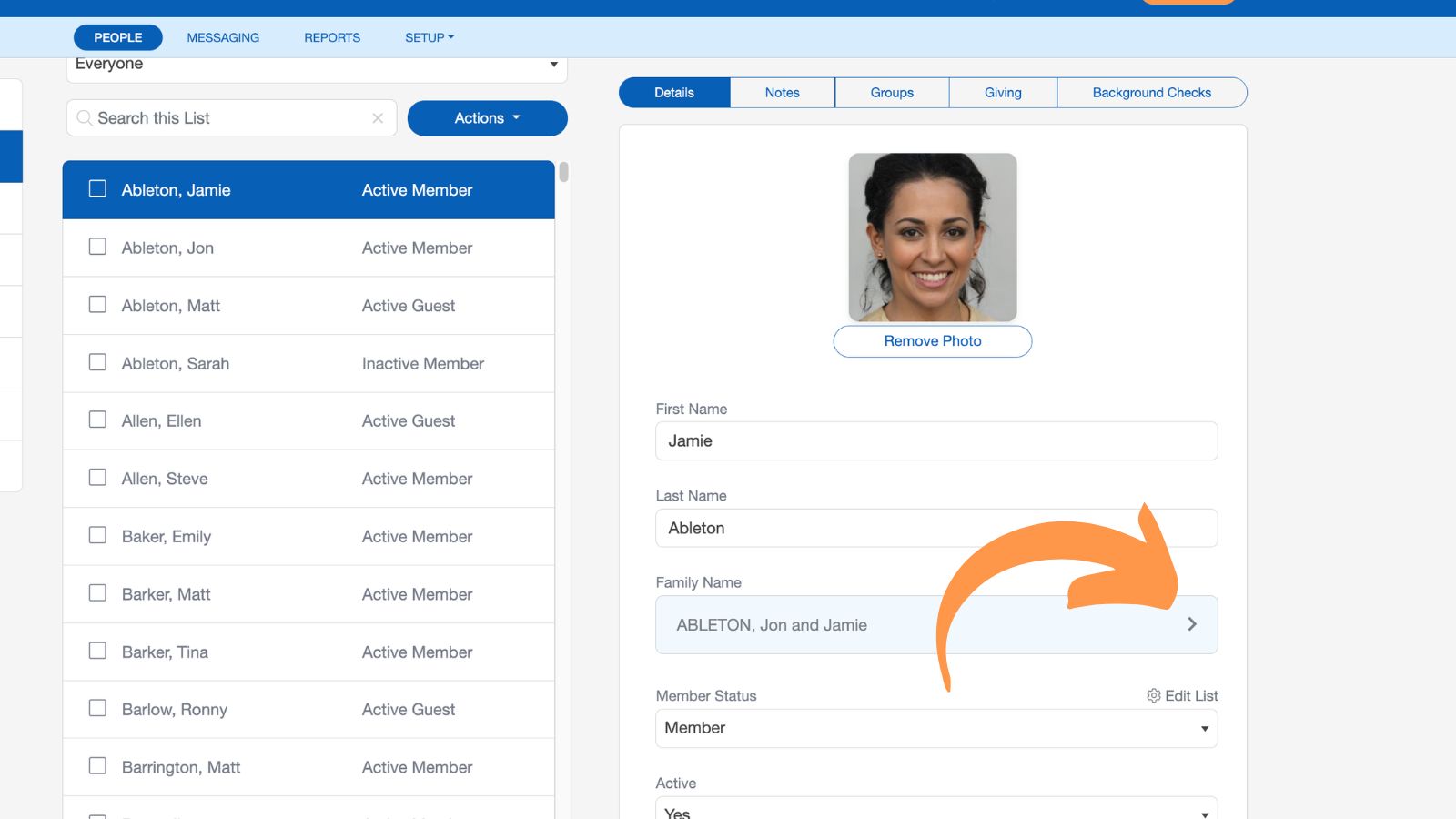Click the Edit List link
Screen dimensions: 1456x819
[x=1190, y=695]
